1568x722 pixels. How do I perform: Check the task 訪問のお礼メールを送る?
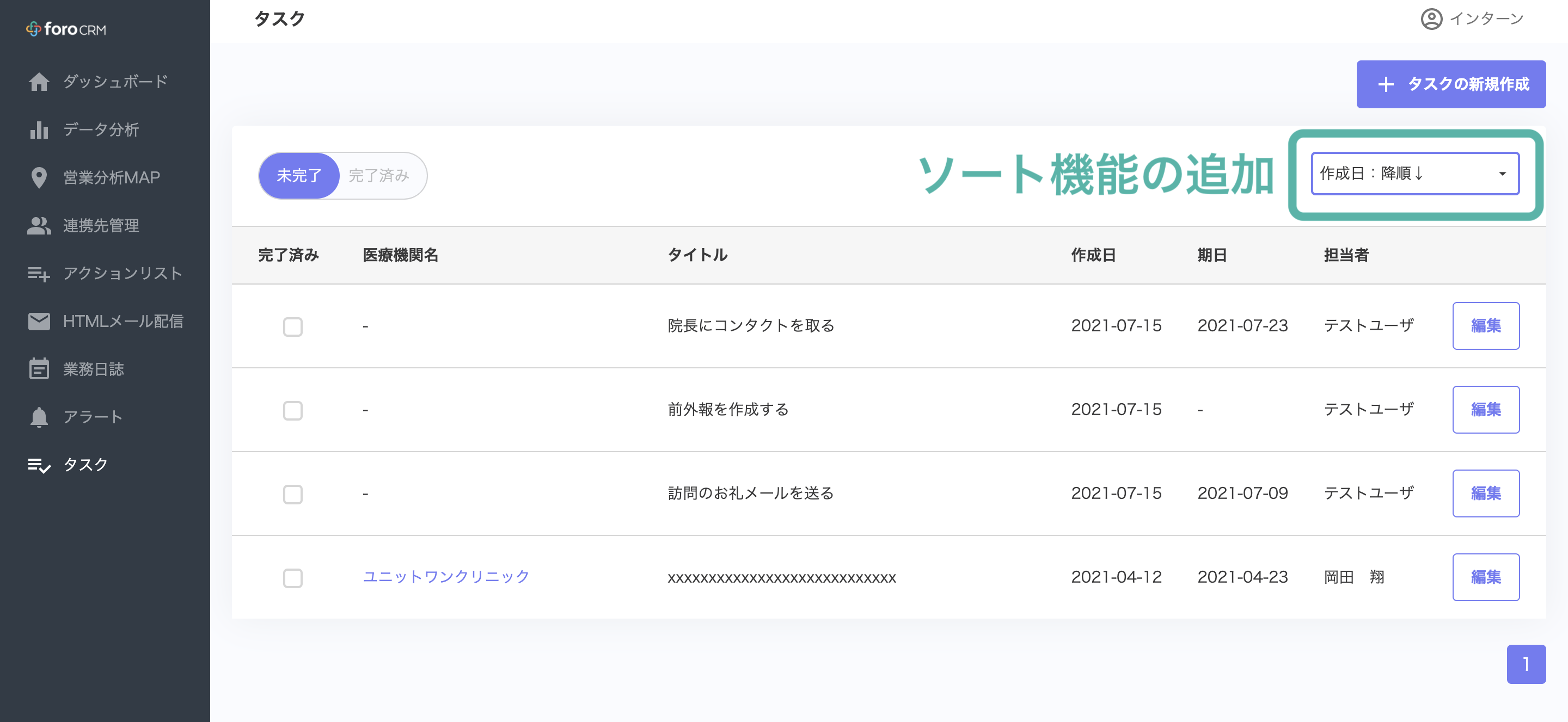coord(293,495)
